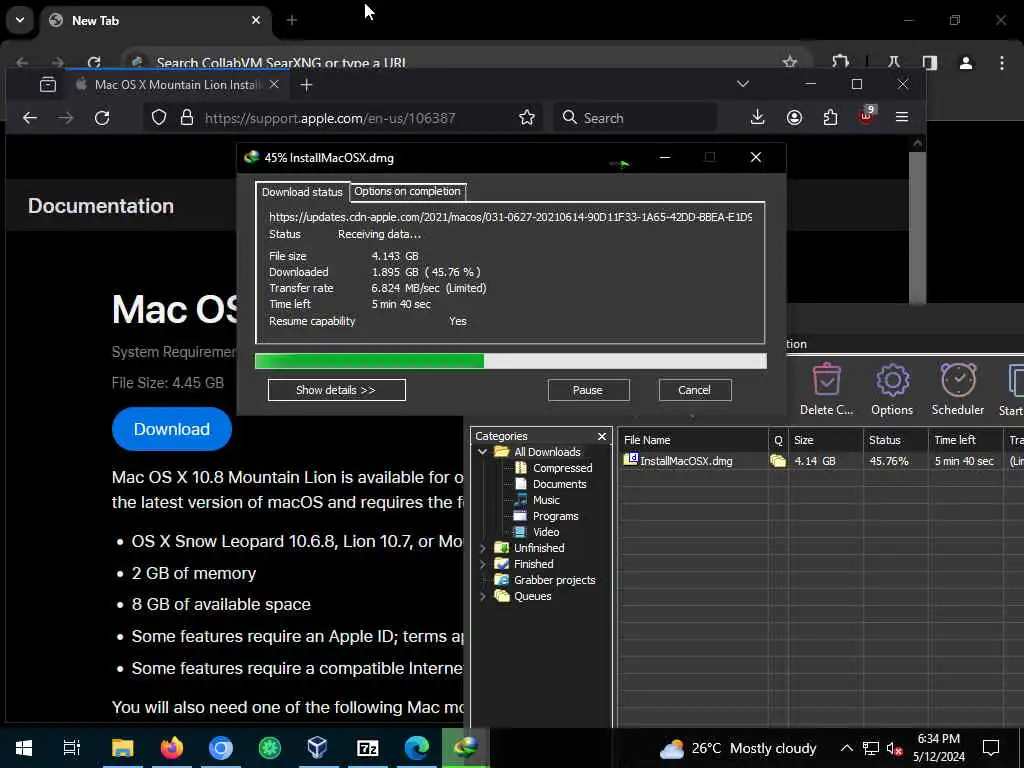
Task: Open Firefox downloads panel arrow icon
Action: 758,118
